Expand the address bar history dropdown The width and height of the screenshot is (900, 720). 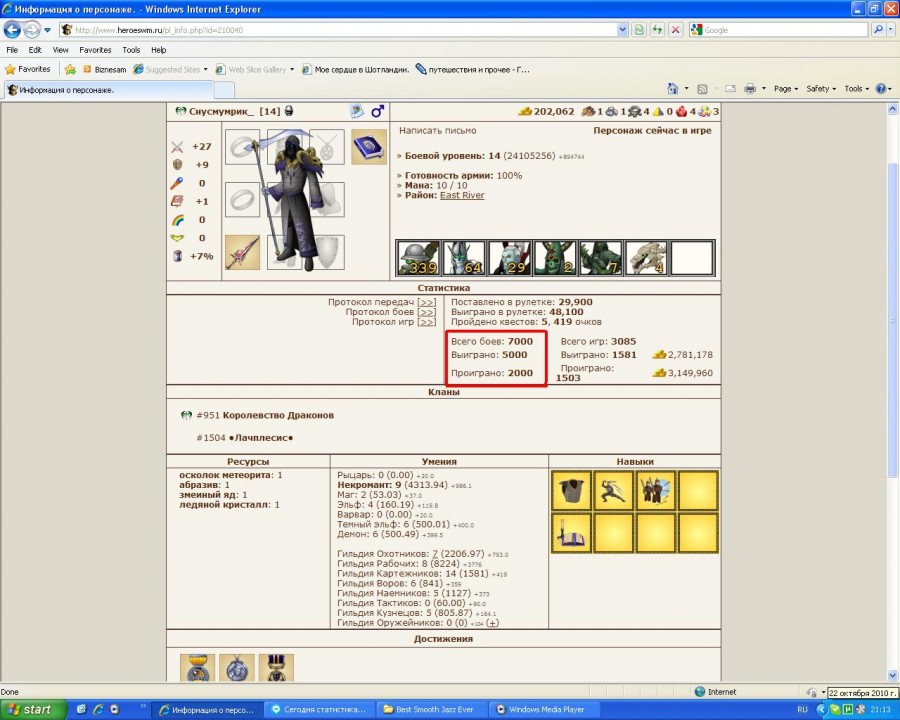pos(623,30)
